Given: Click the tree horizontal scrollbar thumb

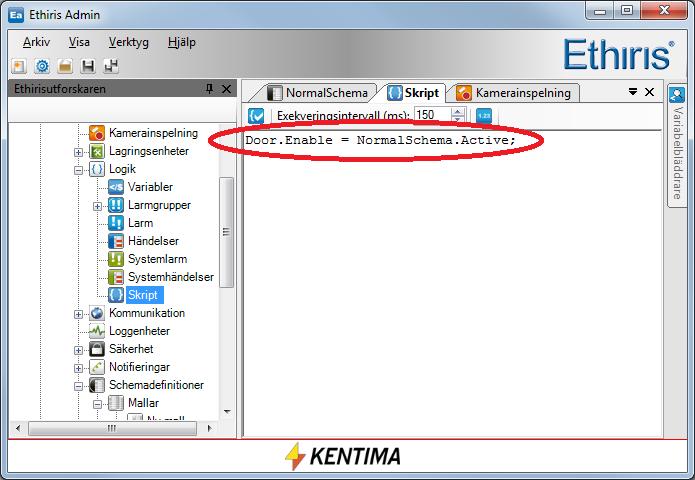Looking at the screenshot, I should click(112, 428).
